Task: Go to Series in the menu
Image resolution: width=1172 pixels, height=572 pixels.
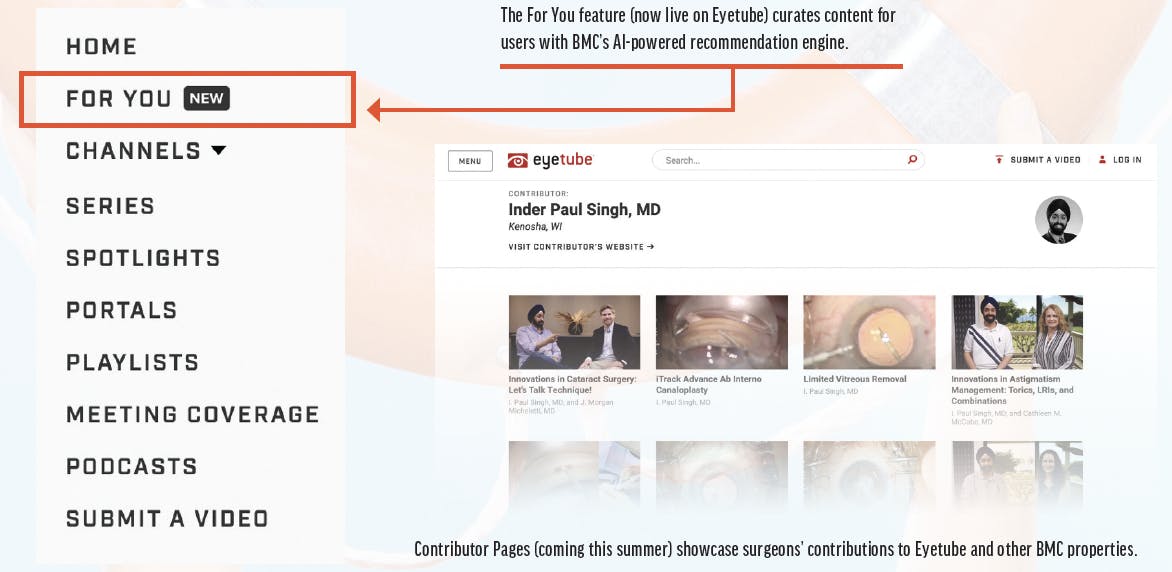Action: (x=111, y=206)
